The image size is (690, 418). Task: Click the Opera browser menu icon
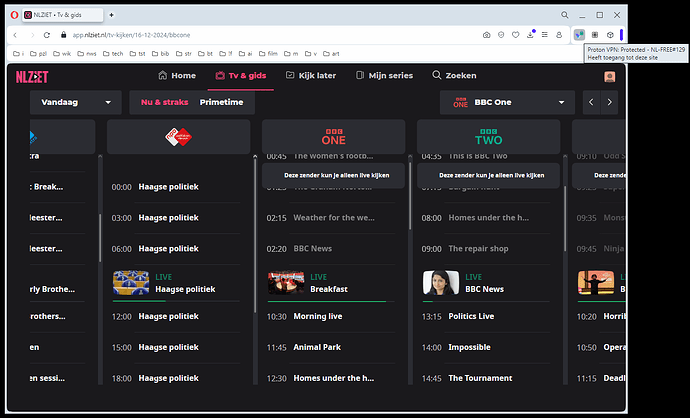point(15,15)
